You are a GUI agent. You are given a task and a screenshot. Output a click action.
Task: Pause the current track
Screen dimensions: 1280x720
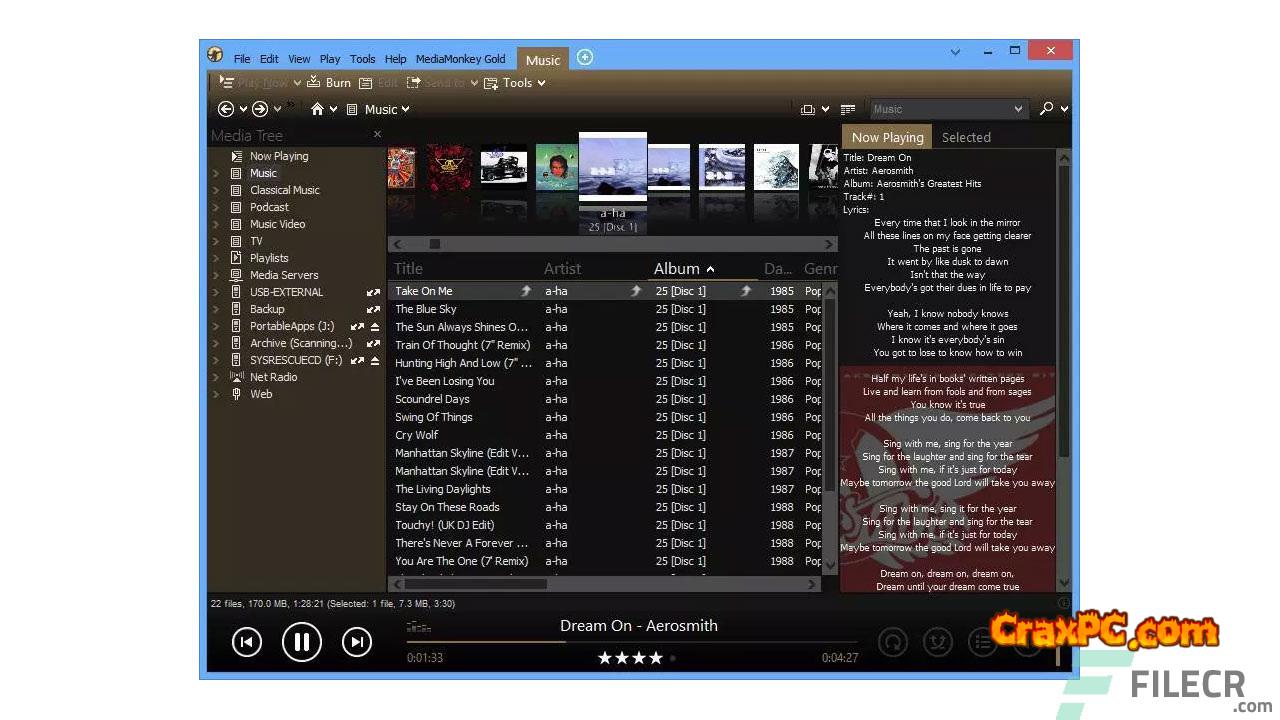point(302,642)
